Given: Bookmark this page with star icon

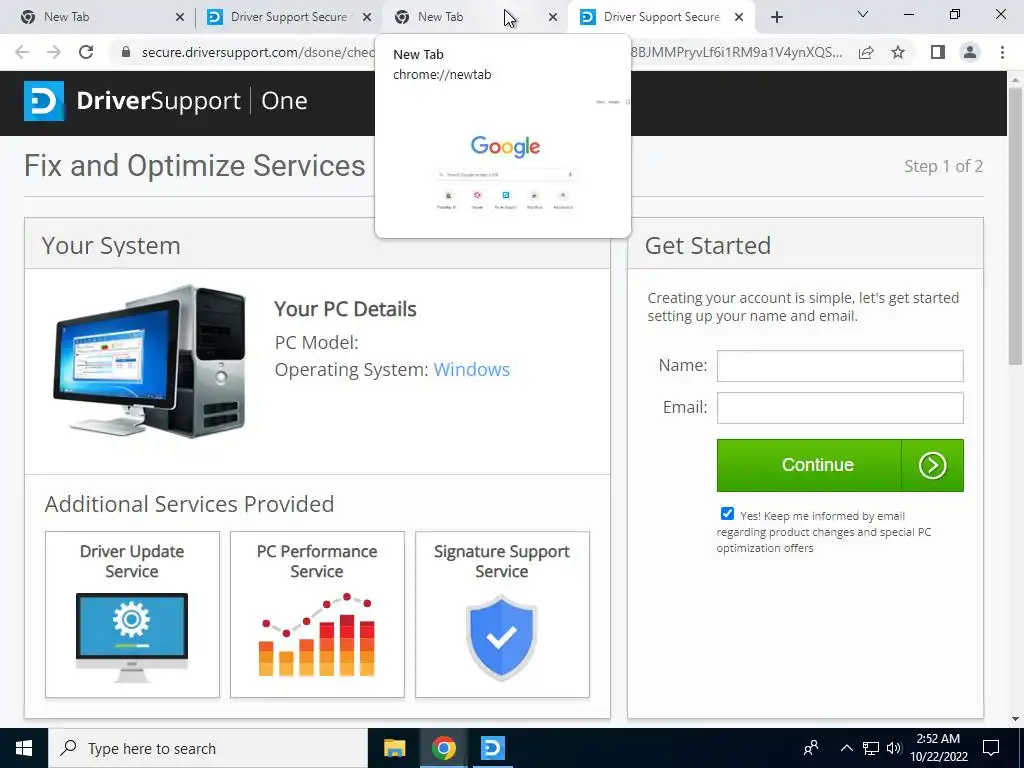Looking at the screenshot, I should (898, 52).
